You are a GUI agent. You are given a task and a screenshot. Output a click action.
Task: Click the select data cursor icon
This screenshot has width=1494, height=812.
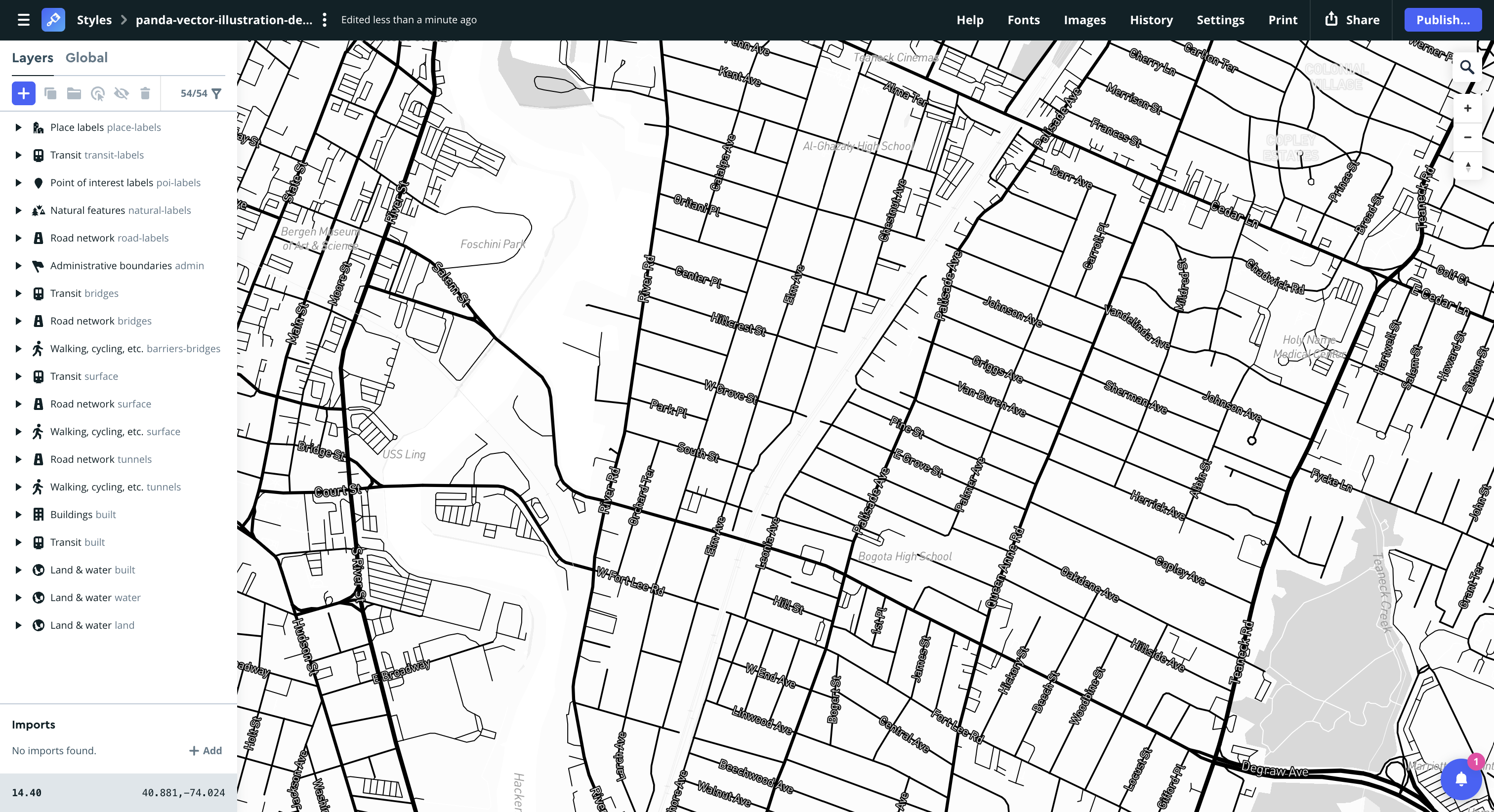pos(98,93)
